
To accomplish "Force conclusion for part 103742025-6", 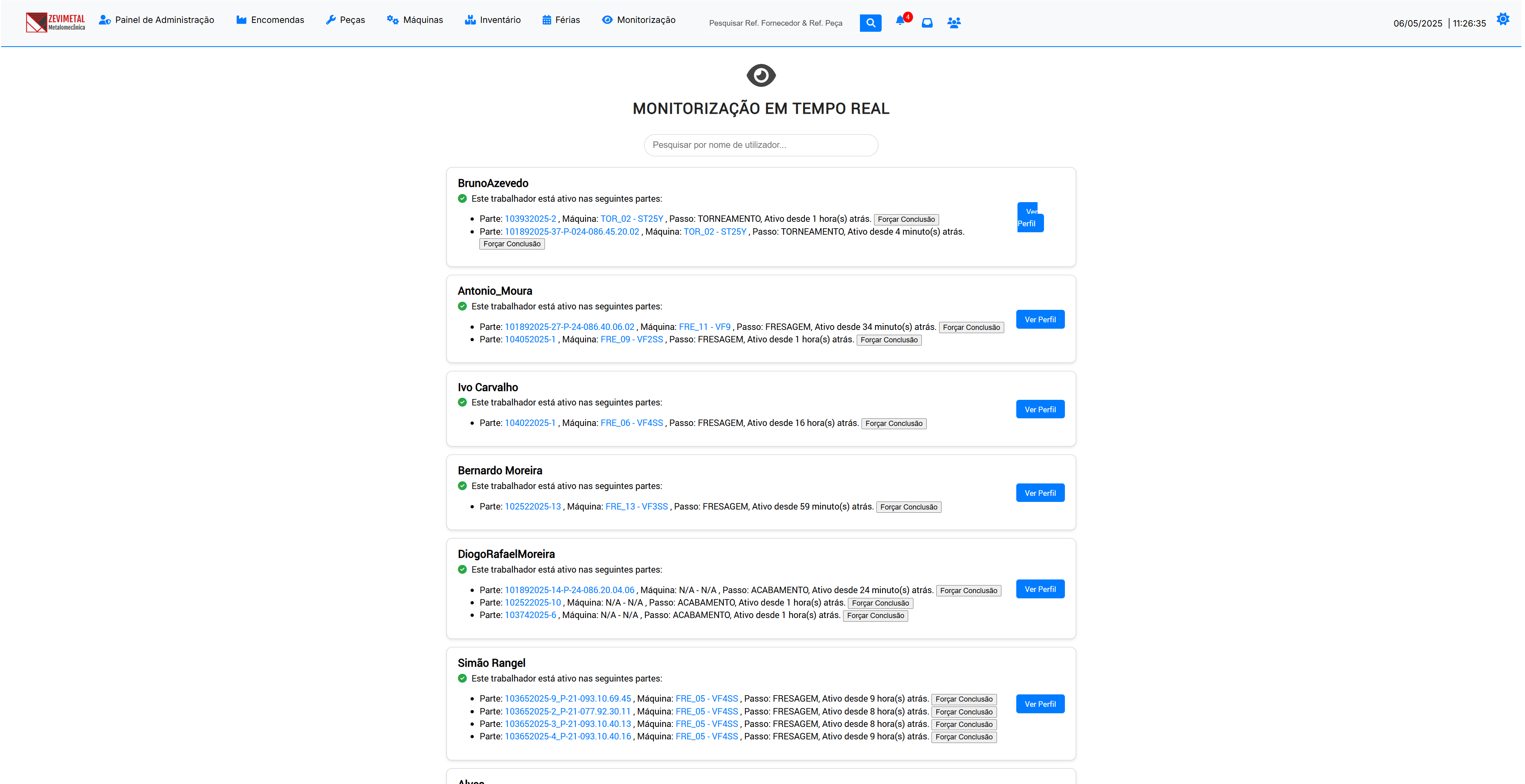I will click(876, 616).
